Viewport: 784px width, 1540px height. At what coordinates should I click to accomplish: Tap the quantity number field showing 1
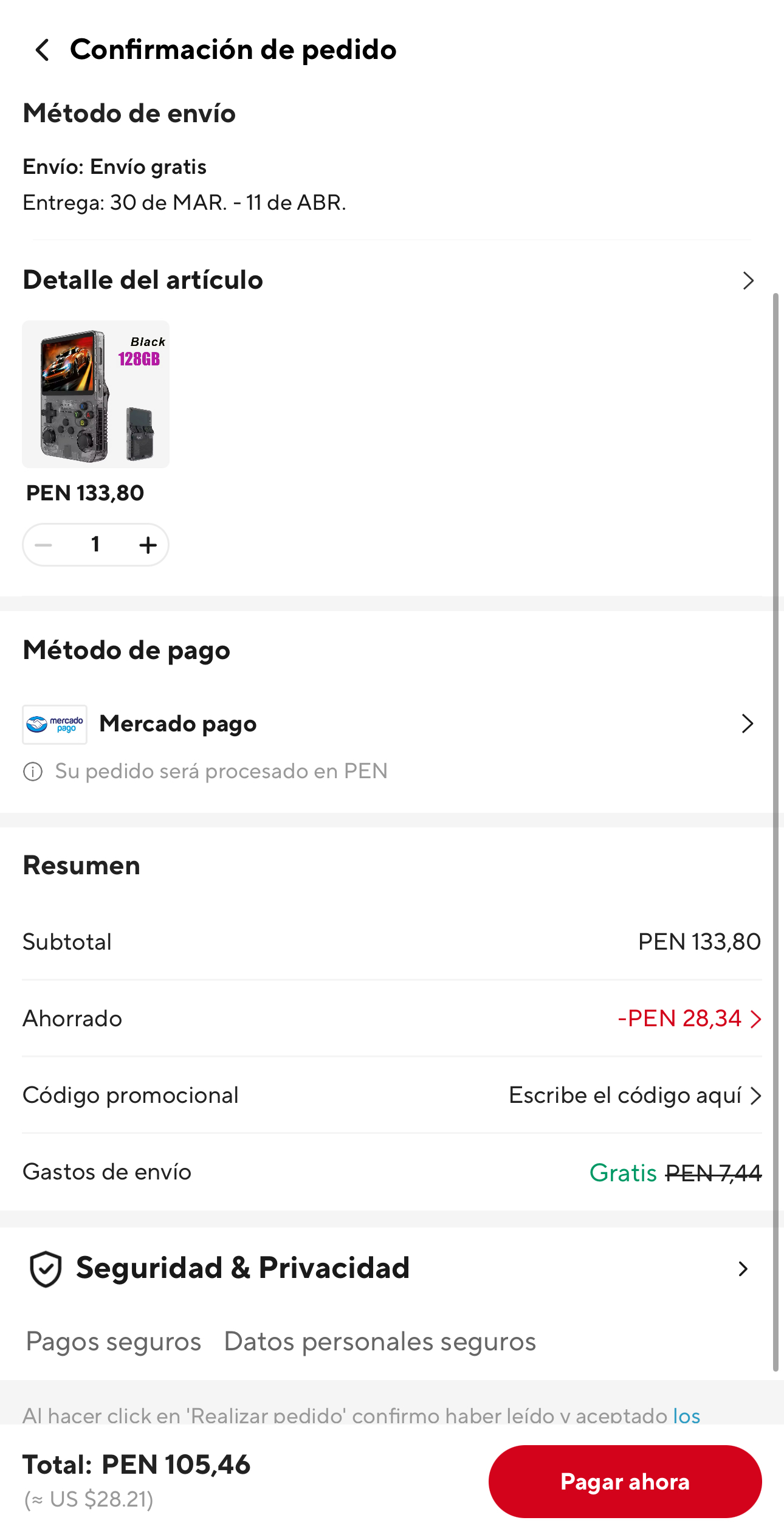[95, 545]
